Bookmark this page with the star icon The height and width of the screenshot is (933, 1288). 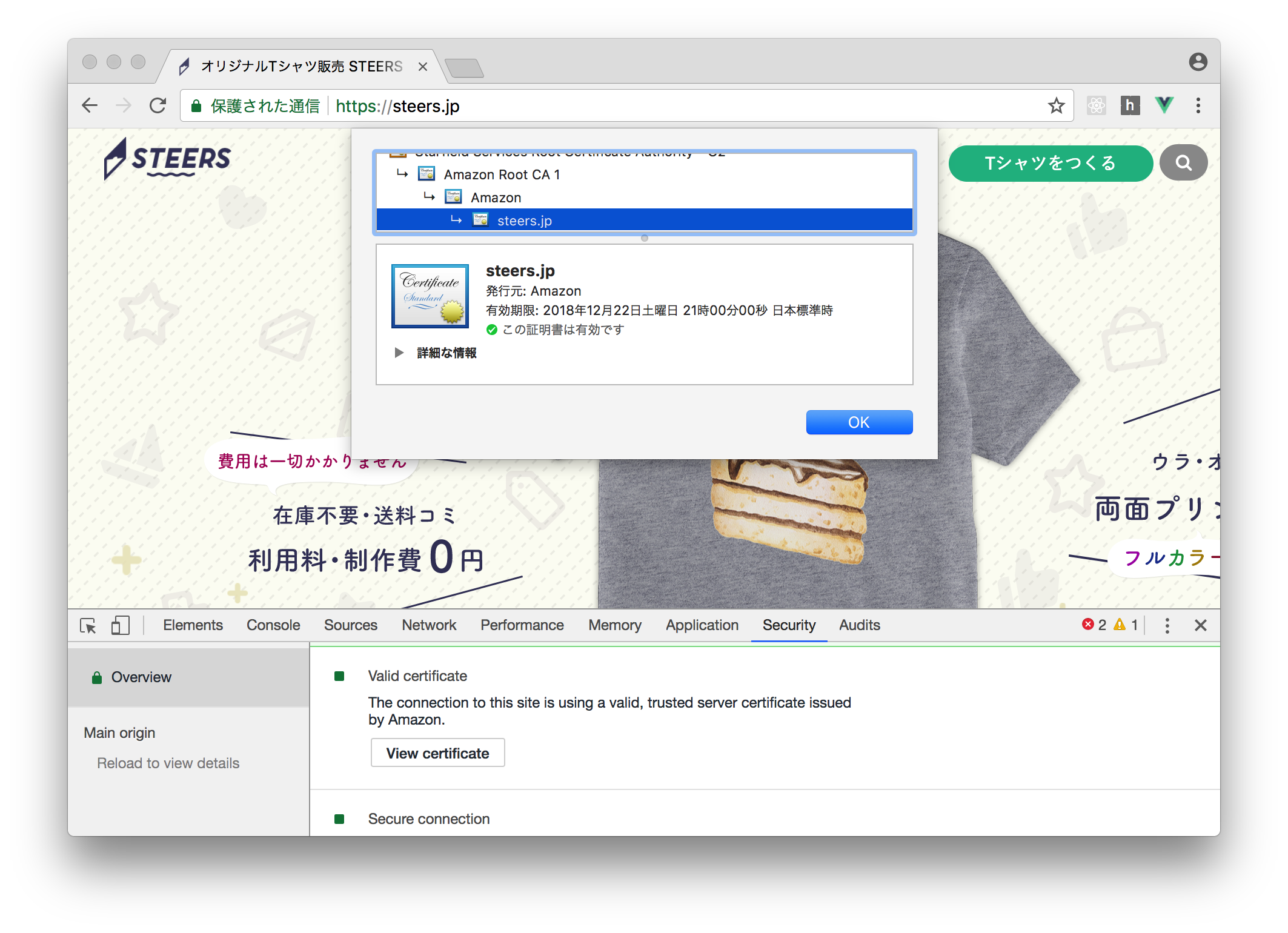(x=1056, y=106)
